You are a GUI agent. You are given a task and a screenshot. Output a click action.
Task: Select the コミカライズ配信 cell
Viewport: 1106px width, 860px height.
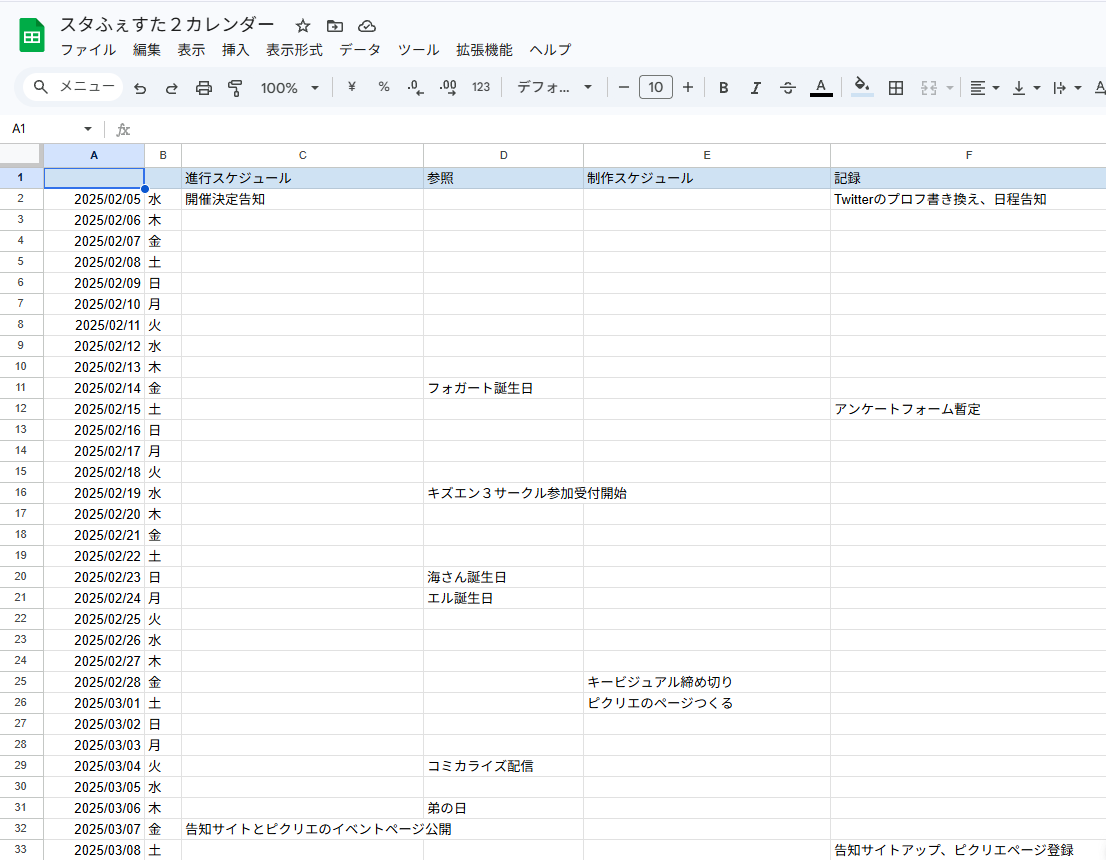pos(504,766)
